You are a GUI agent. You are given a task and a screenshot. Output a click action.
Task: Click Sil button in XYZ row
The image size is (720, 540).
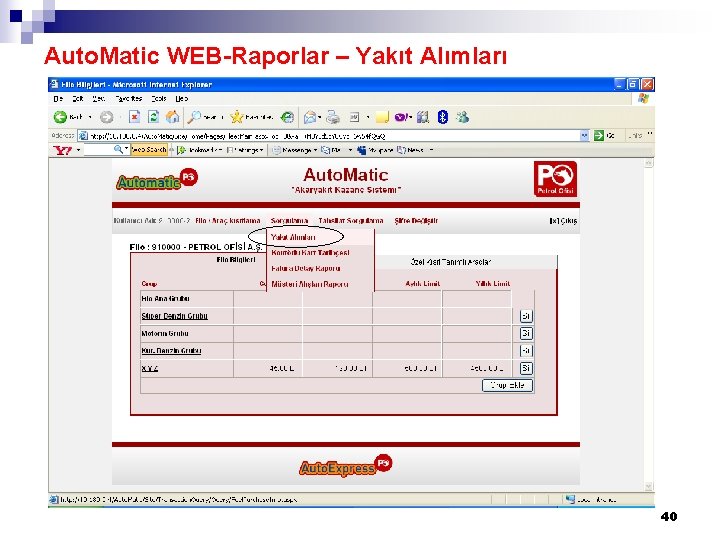click(x=526, y=368)
